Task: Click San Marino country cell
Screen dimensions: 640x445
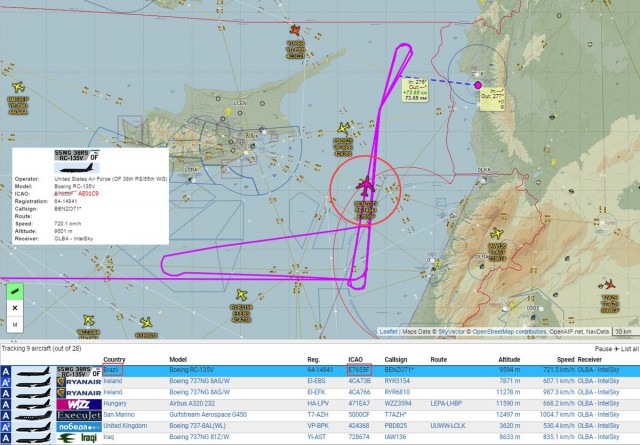Action: point(119,415)
